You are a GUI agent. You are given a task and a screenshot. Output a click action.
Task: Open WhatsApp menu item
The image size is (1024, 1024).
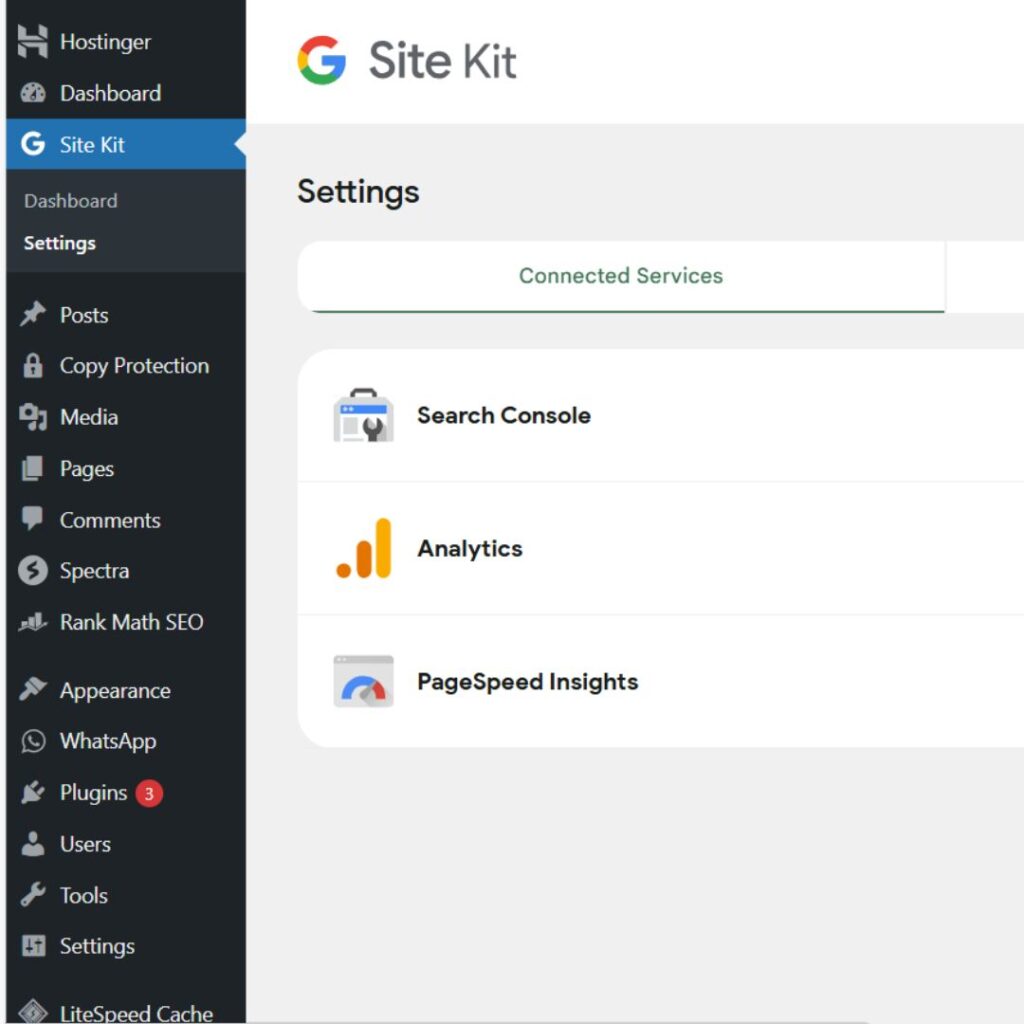click(126, 741)
